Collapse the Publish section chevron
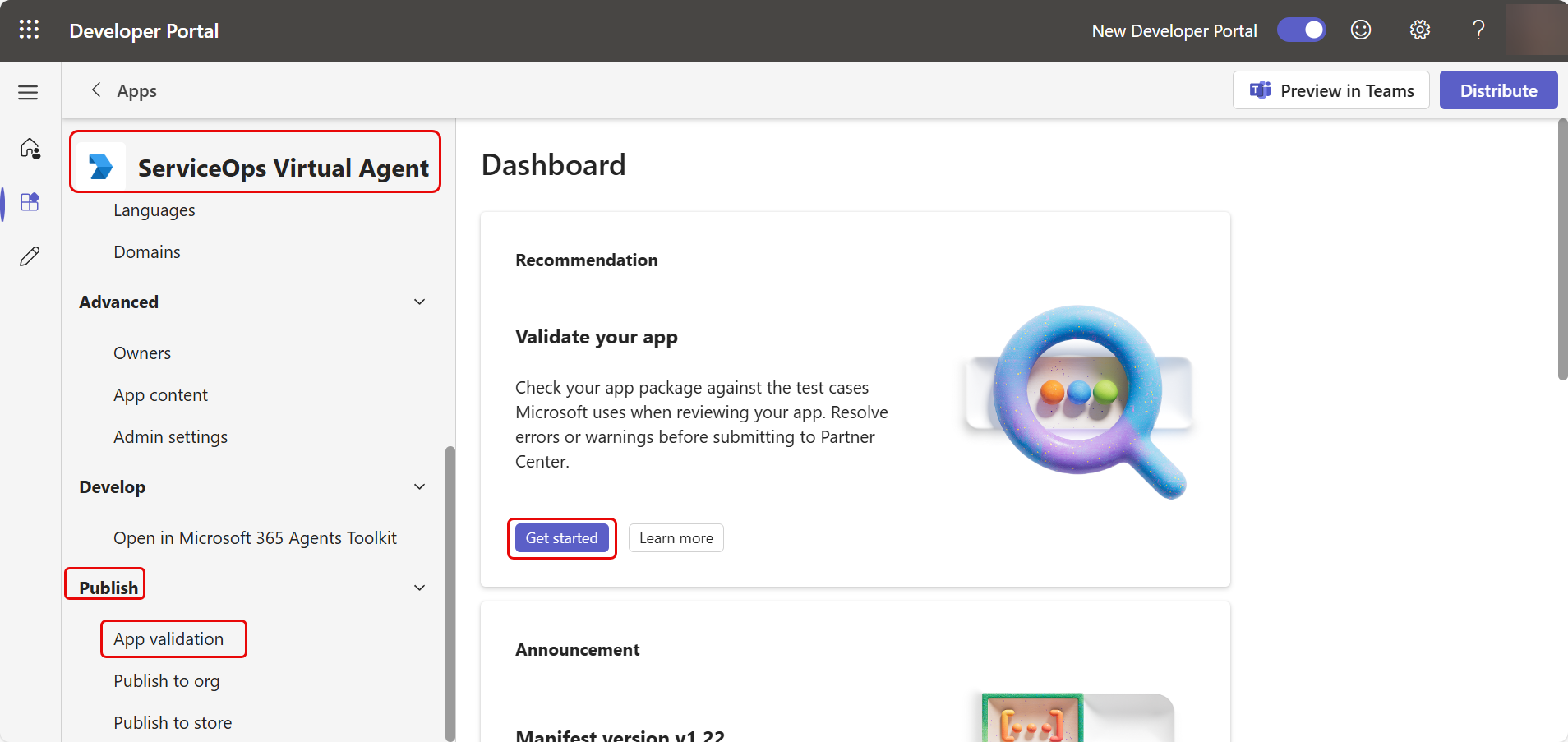 [419, 588]
